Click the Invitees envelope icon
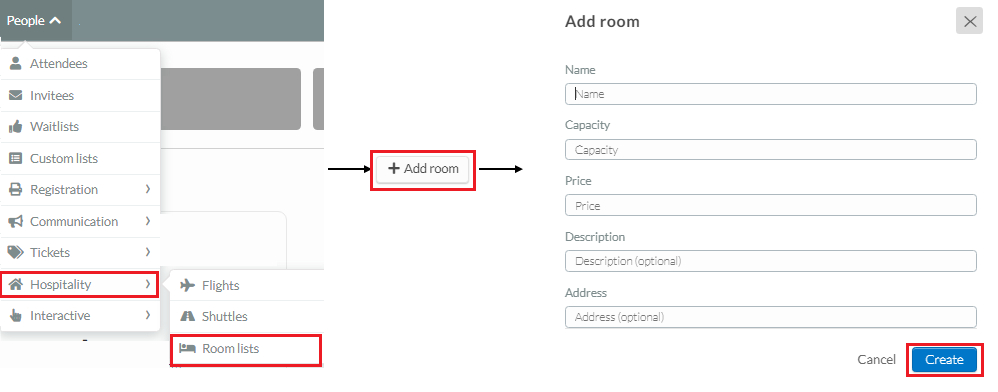The height and width of the screenshot is (392, 998). click(x=15, y=95)
